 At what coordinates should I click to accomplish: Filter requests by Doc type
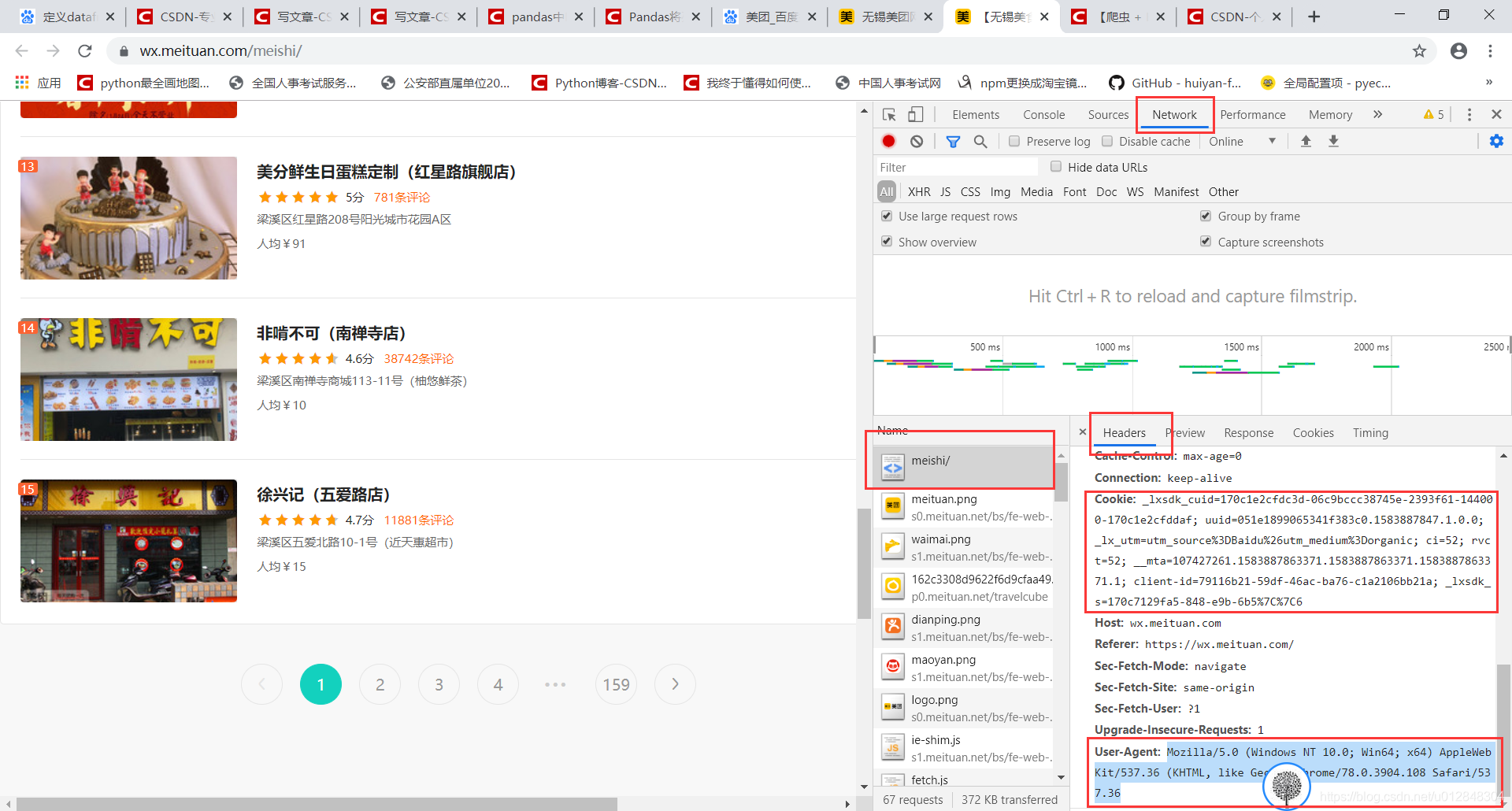point(1106,191)
